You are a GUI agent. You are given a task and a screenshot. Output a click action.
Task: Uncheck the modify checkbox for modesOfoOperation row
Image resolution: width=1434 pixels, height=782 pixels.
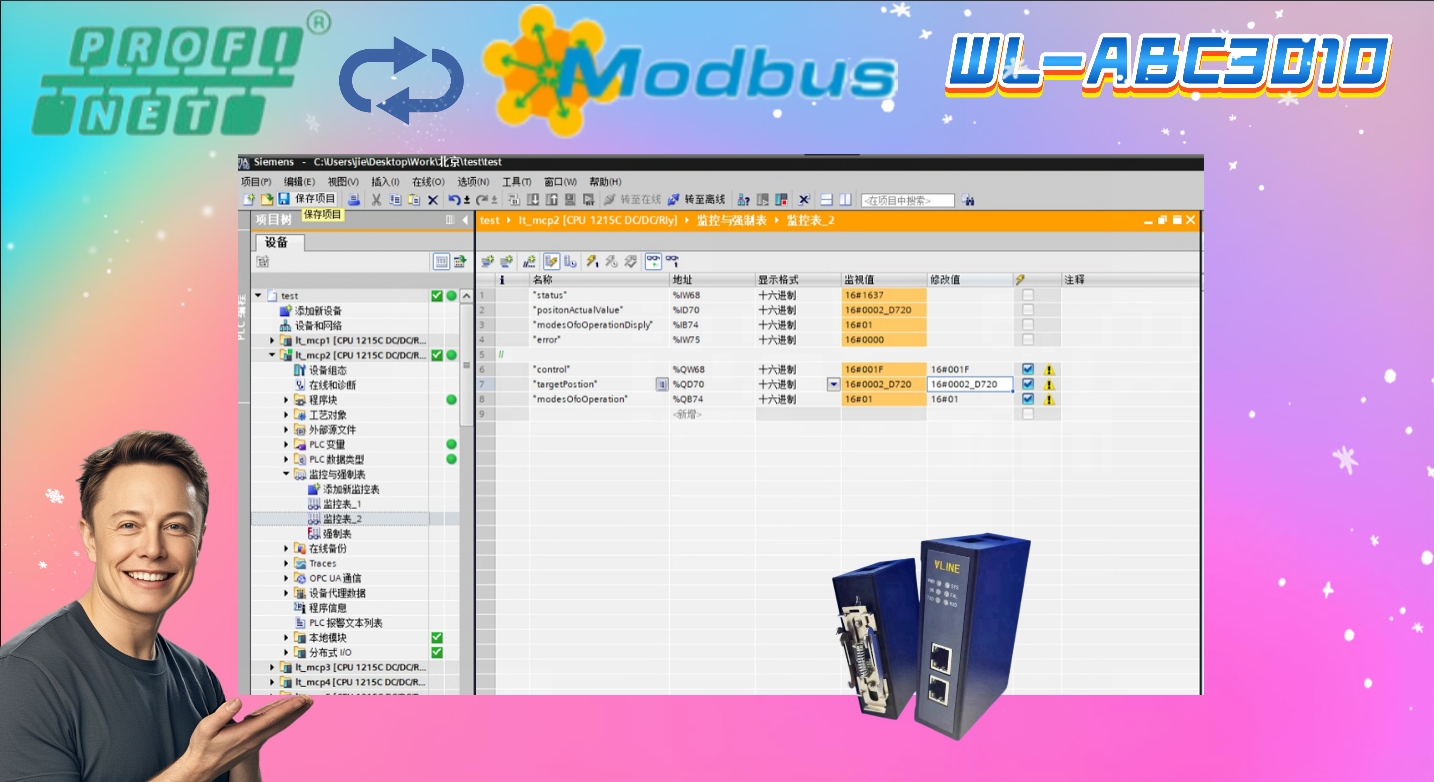click(1028, 399)
